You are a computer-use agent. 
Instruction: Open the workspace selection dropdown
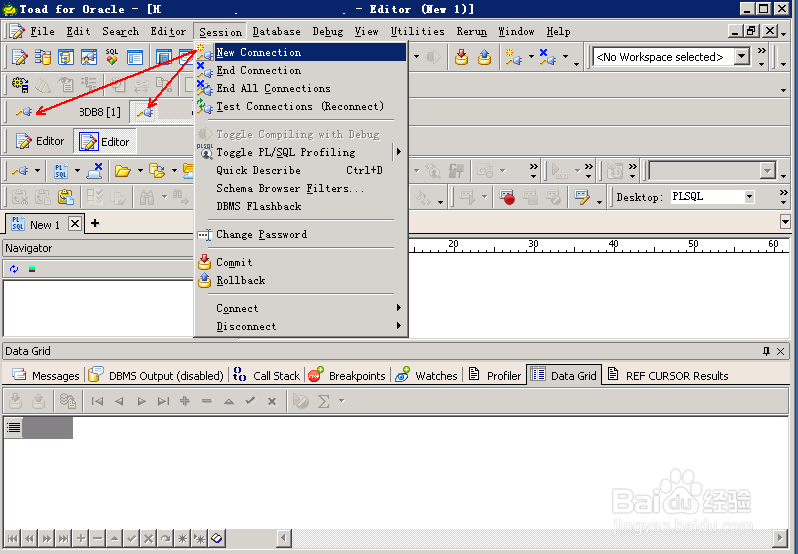742,56
